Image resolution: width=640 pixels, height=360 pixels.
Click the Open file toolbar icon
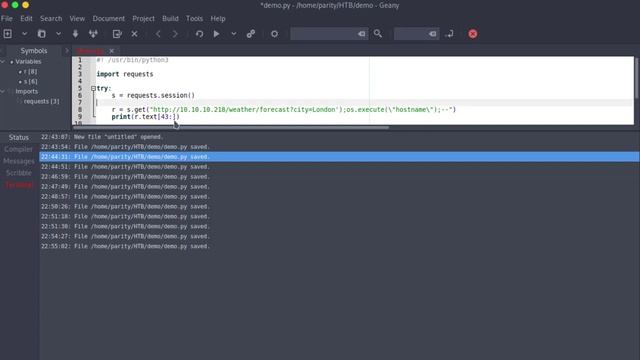(x=42, y=34)
